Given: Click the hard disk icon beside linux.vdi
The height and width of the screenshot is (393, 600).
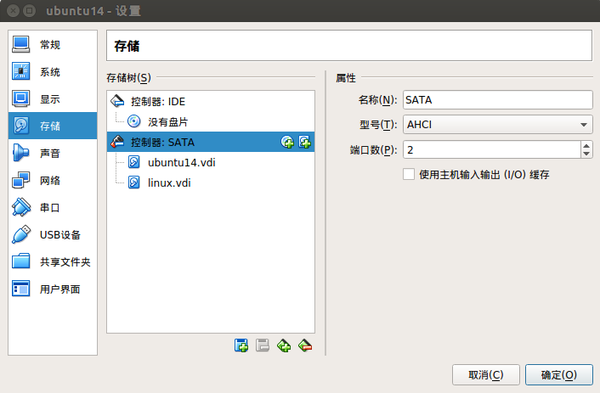Looking at the screenshot, I should pyautogui.click(x=134, y=183).
